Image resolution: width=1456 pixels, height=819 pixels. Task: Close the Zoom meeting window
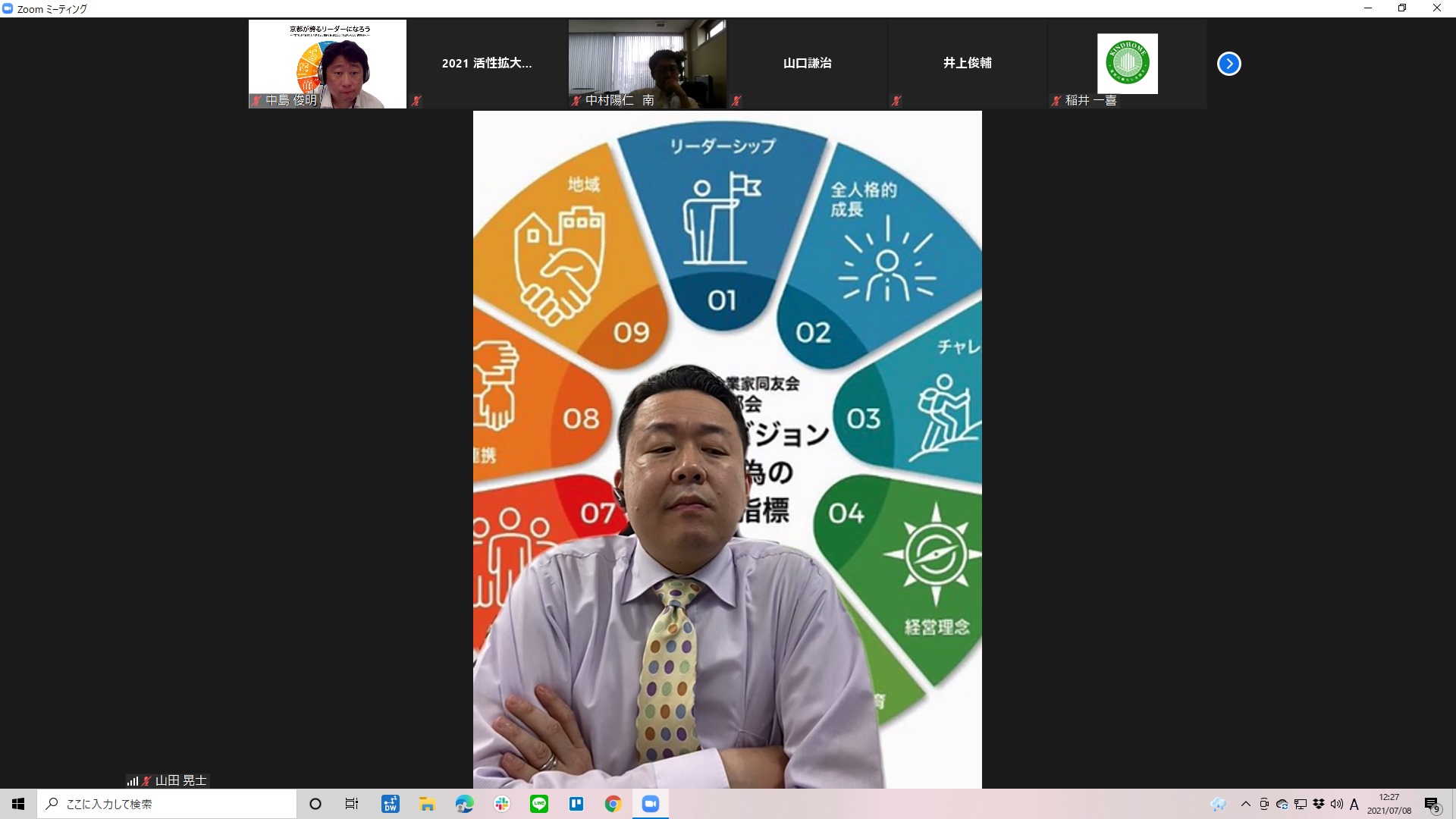1437,8
